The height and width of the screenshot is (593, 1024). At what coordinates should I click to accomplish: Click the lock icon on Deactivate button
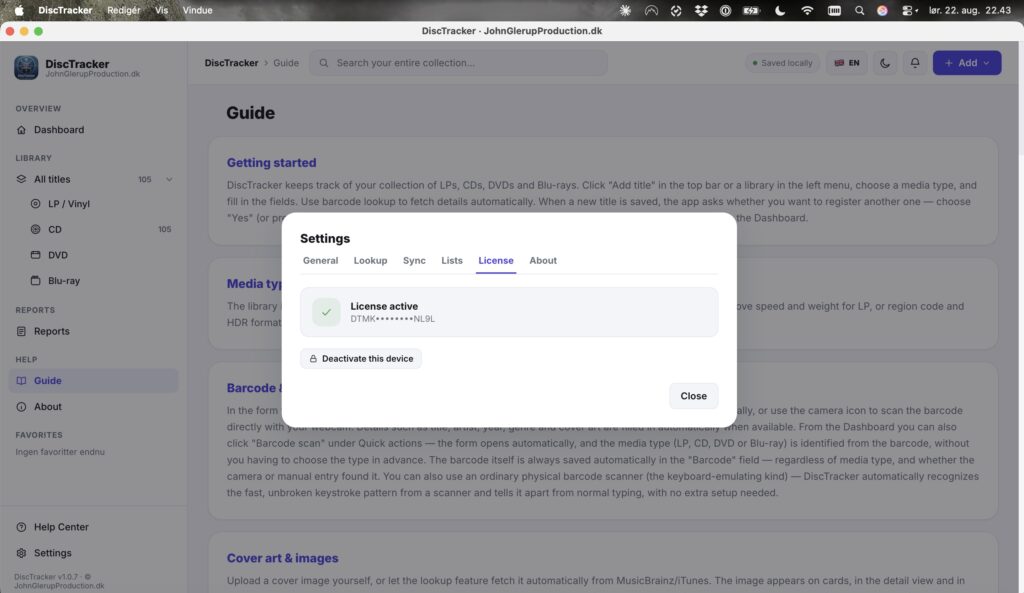[313, 359]
